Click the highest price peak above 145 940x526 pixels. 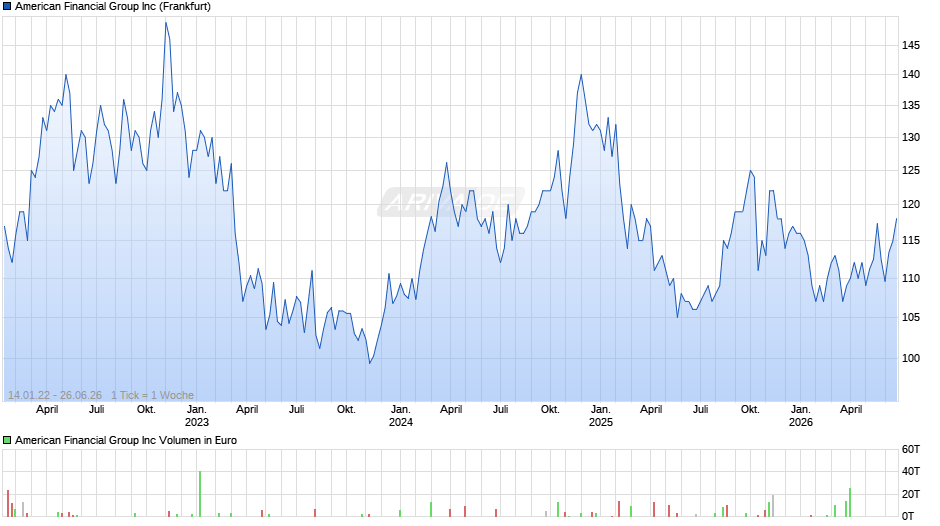coord(166,23)
